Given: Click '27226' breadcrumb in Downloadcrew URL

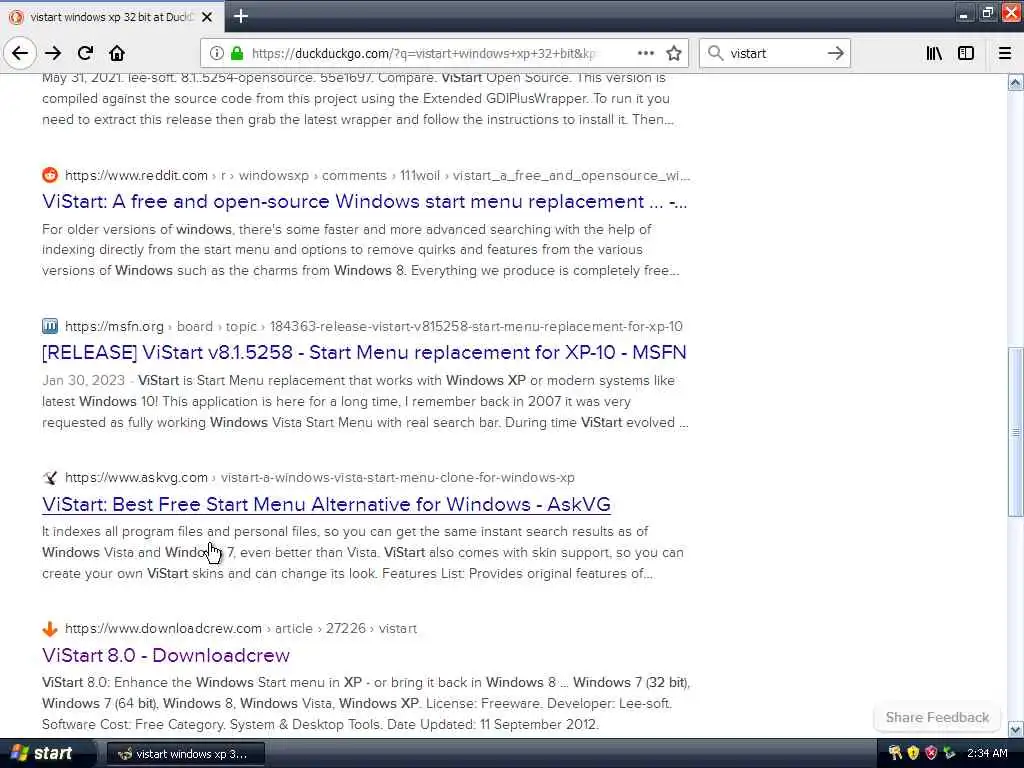Looking at the screenshot, I should [x=345, y=628].
